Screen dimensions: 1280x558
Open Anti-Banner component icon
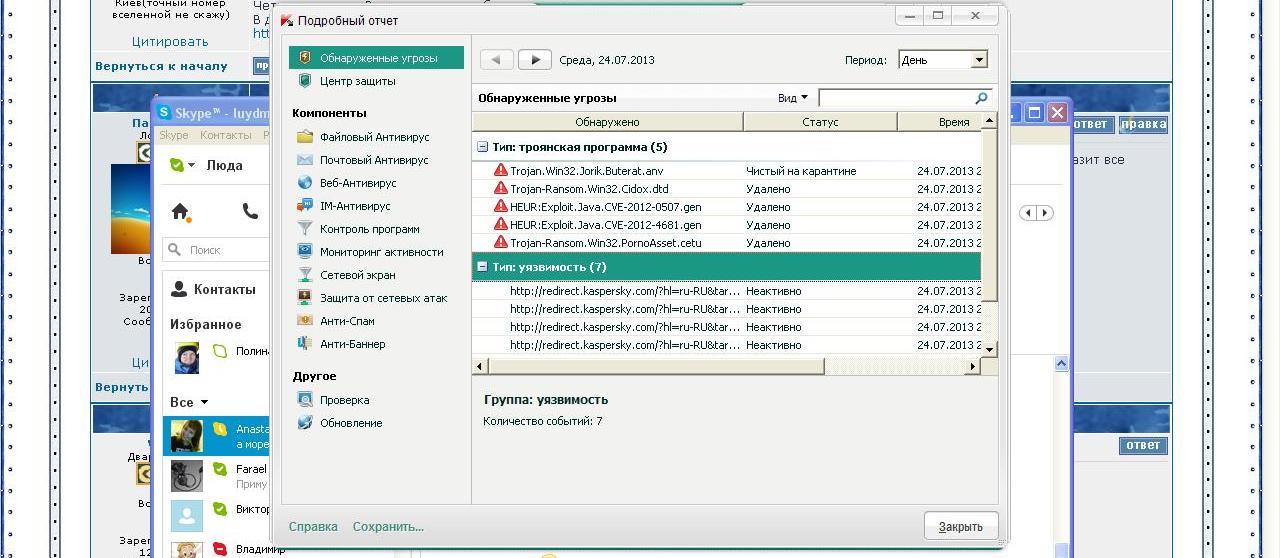(305, 344)
